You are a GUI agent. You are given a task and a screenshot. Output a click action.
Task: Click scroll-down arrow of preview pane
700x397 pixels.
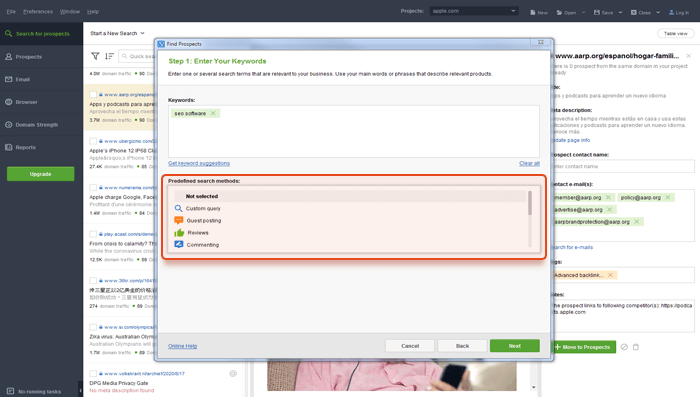pyautogui.click(x=533, y=387)
